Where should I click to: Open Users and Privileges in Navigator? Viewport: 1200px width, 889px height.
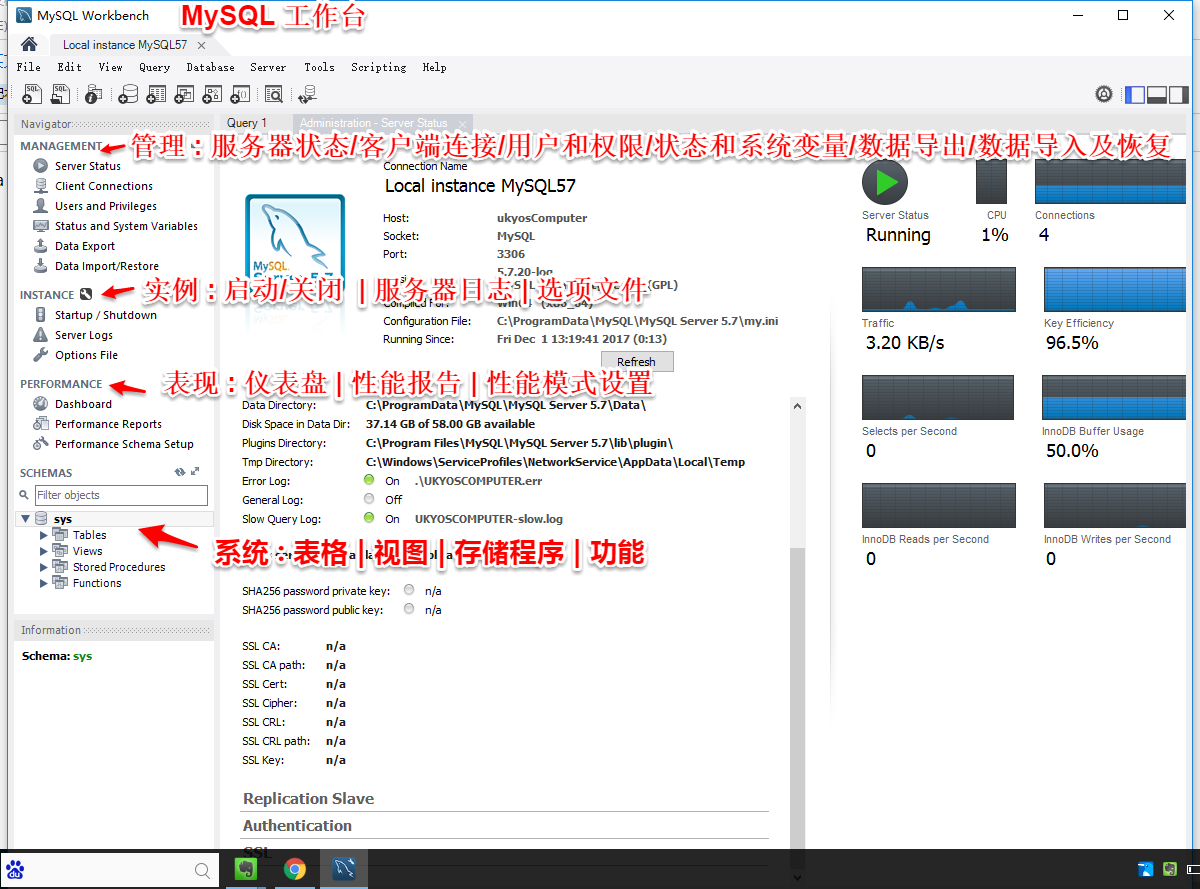(x=105, y=206)
